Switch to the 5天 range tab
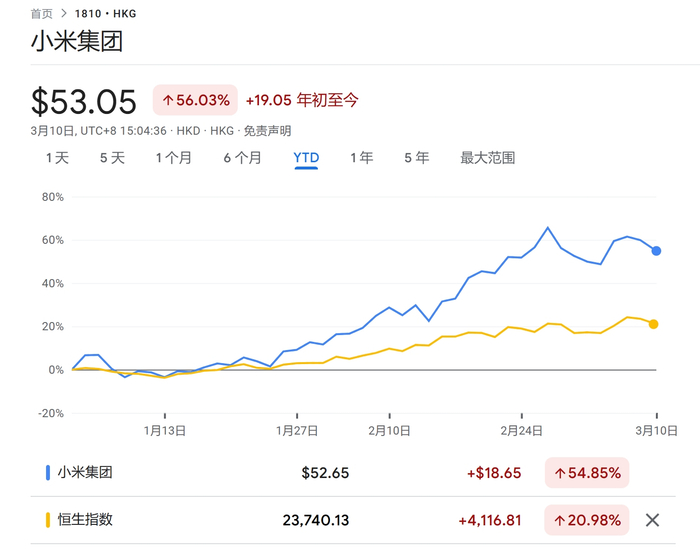Viewport: 700px width, 549px height. point(112,158)
